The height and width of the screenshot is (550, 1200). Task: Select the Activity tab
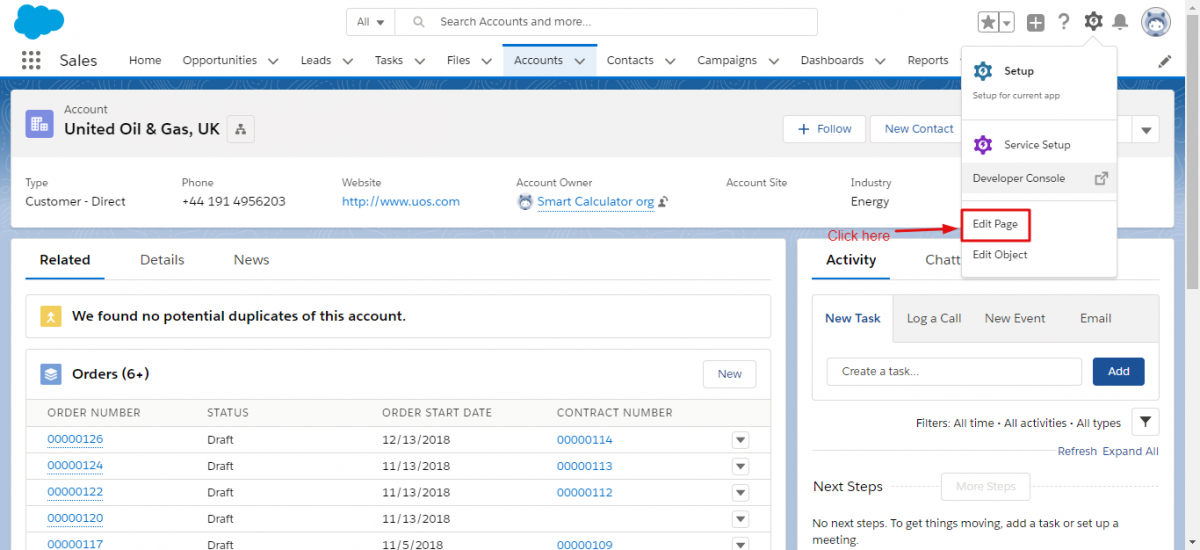click(x=851, y=259)
